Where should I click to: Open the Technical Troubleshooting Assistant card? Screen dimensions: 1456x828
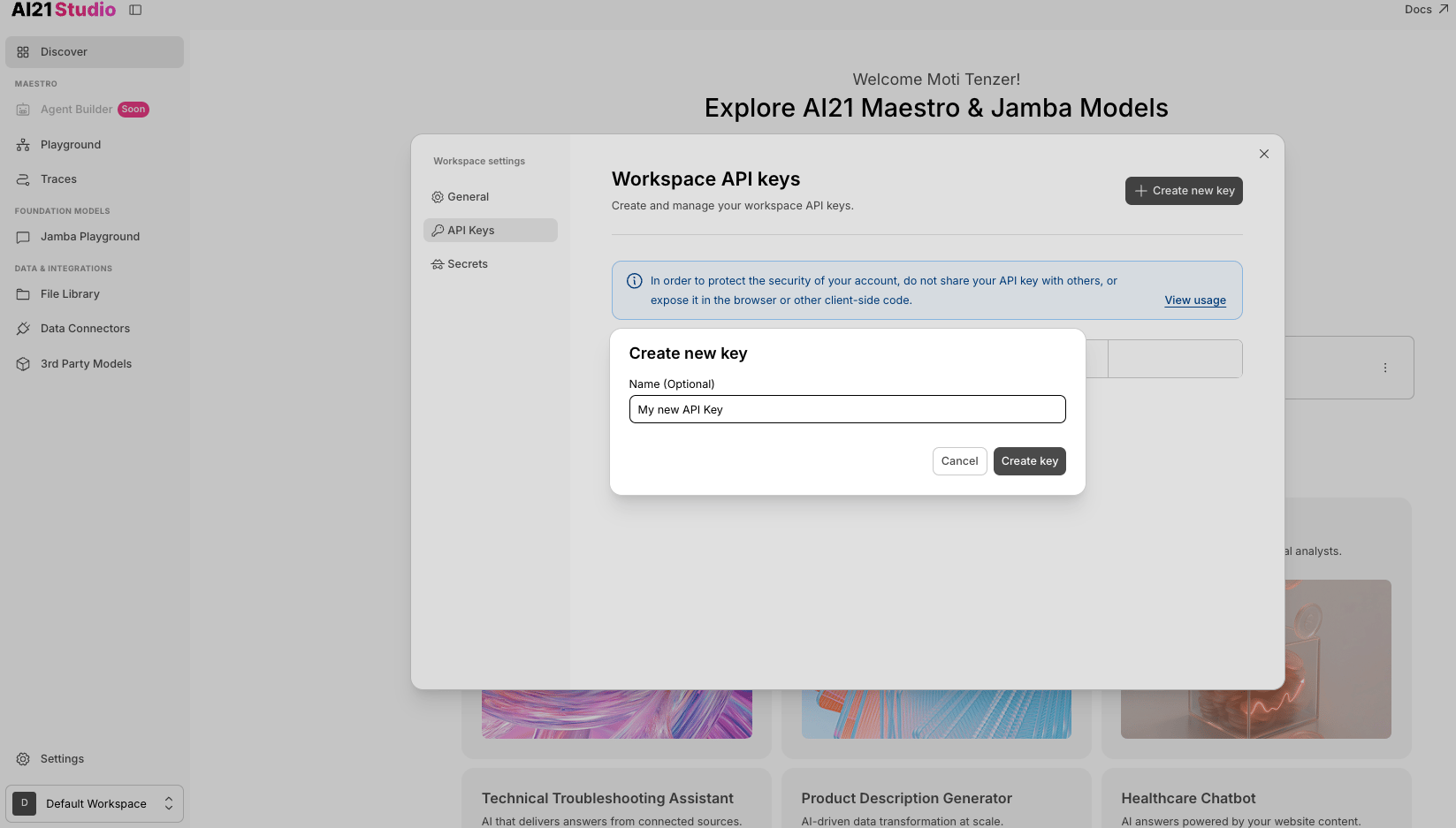(616, 799)
